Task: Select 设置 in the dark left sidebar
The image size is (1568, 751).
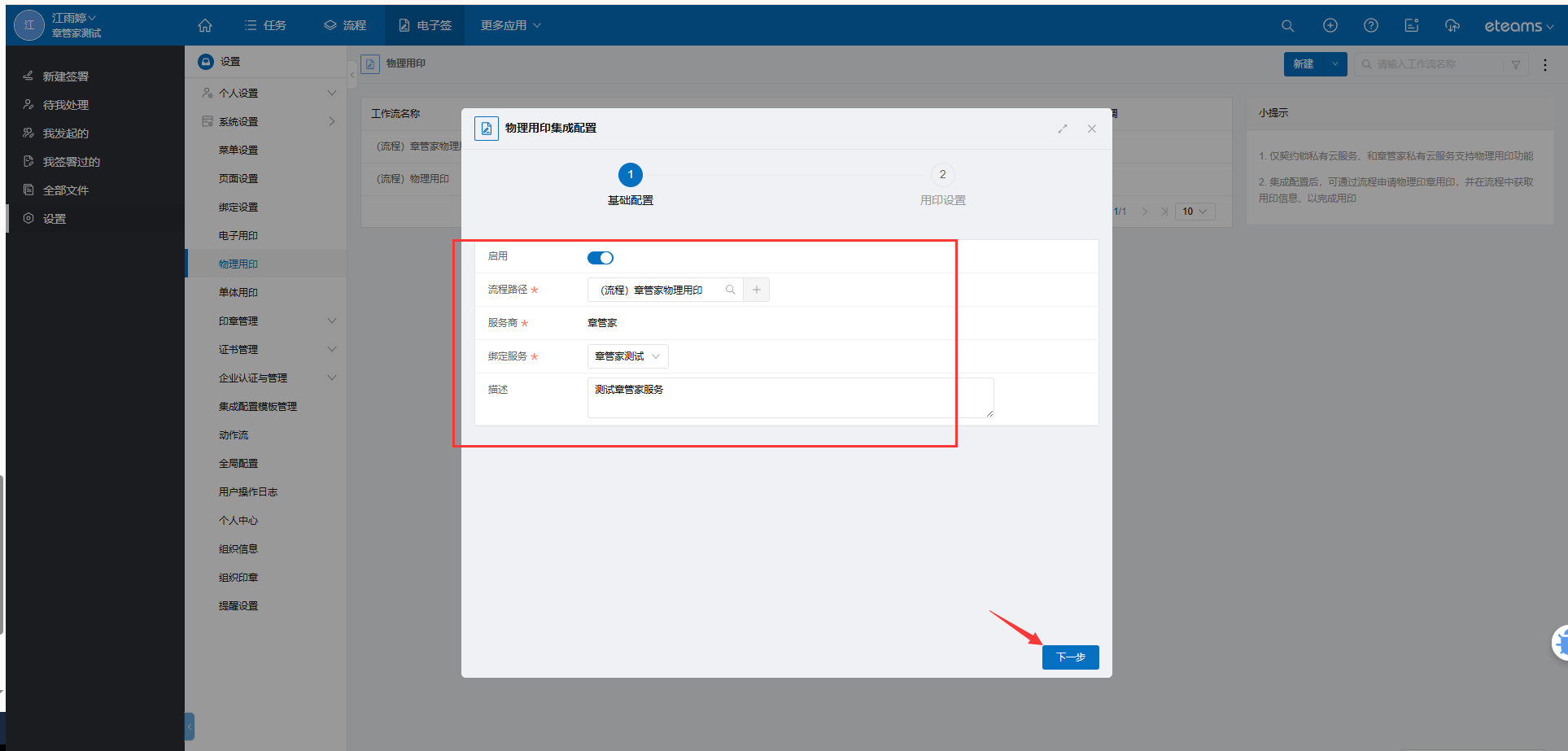Action: [x=55, y=219]
